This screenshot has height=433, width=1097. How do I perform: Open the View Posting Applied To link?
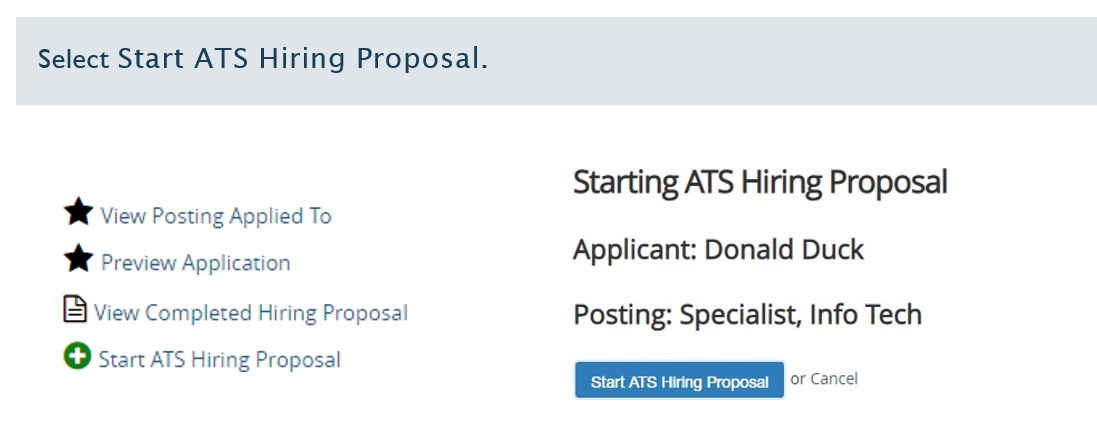(216, 216)
